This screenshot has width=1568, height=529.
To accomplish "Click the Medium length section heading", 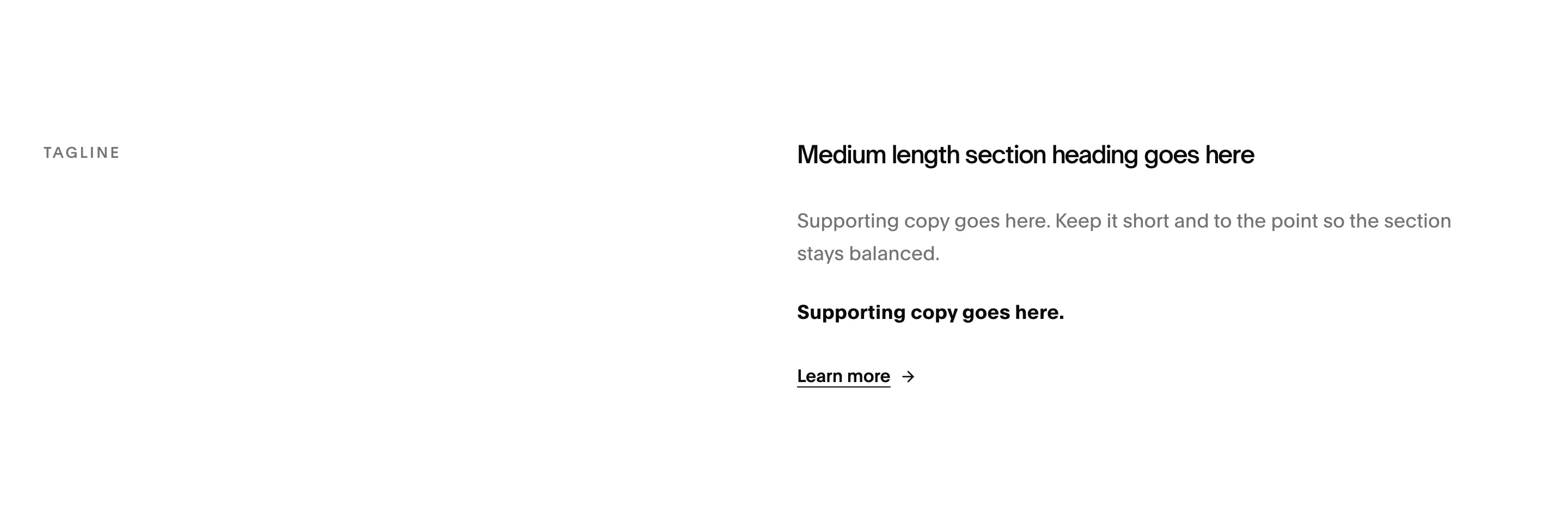I will click(1025, 155).
